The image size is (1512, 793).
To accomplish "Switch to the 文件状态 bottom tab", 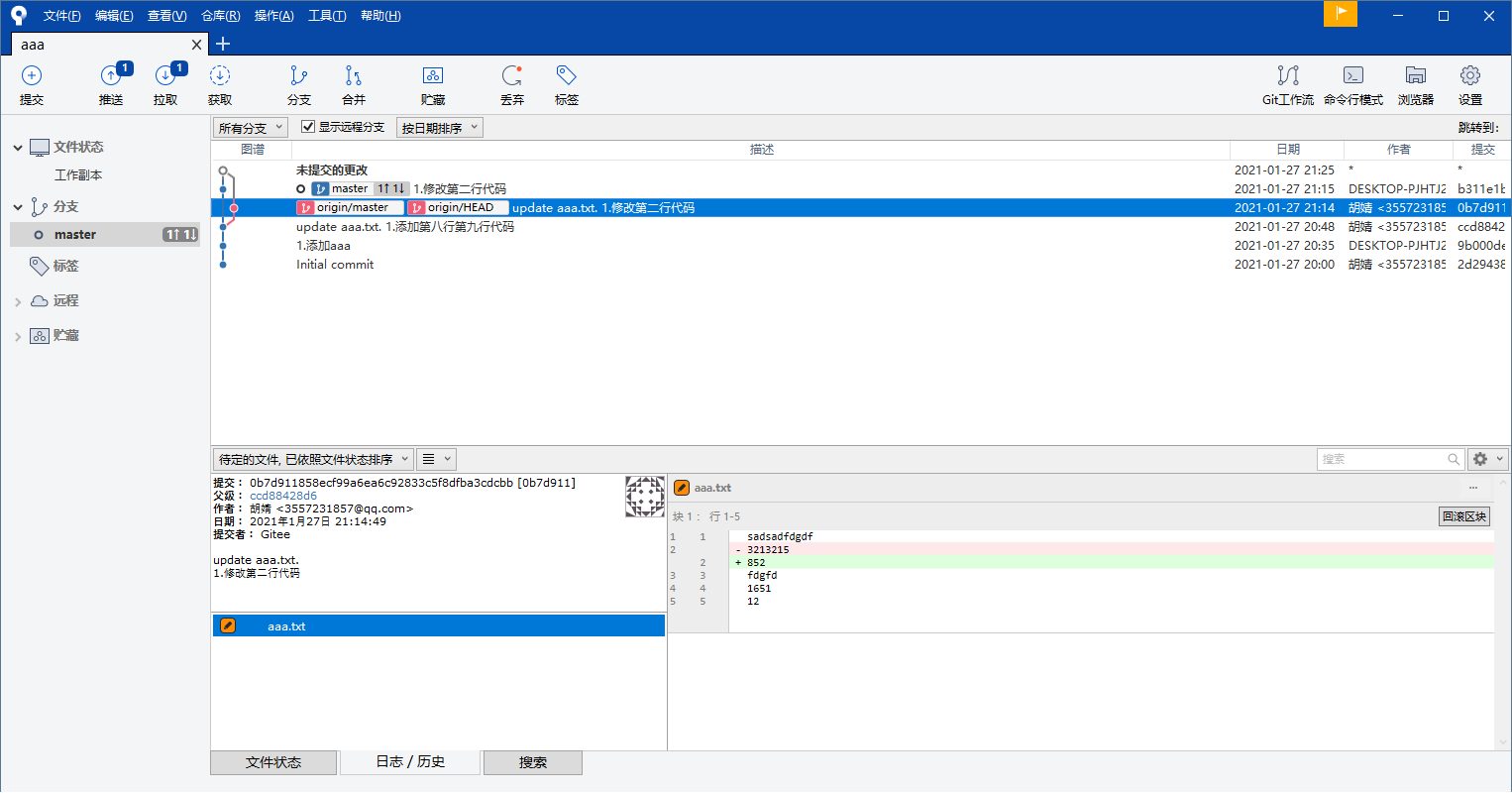I will pos(273,762).
